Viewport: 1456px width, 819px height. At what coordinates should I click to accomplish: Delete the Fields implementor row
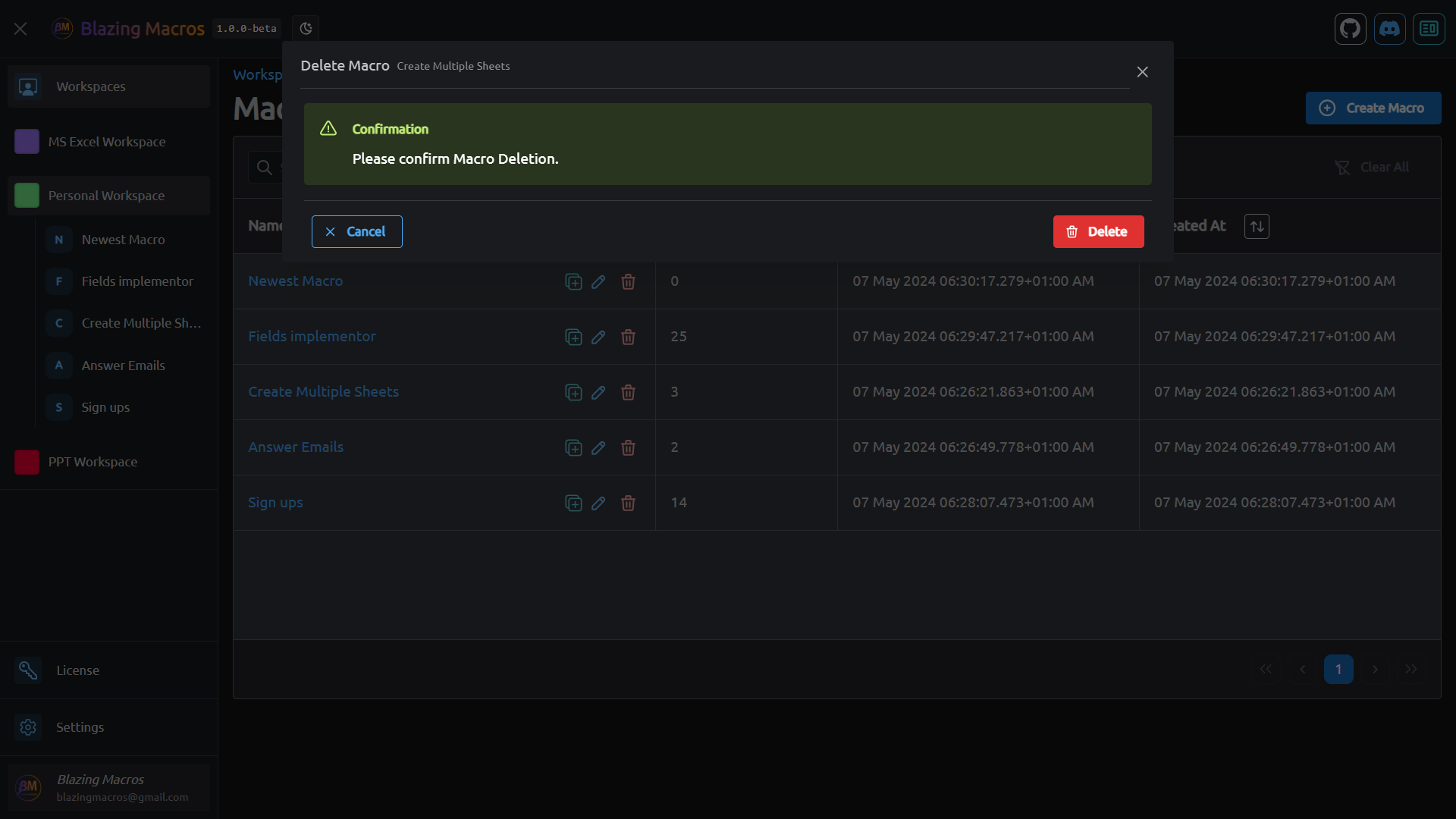click(x=628, y=337)
